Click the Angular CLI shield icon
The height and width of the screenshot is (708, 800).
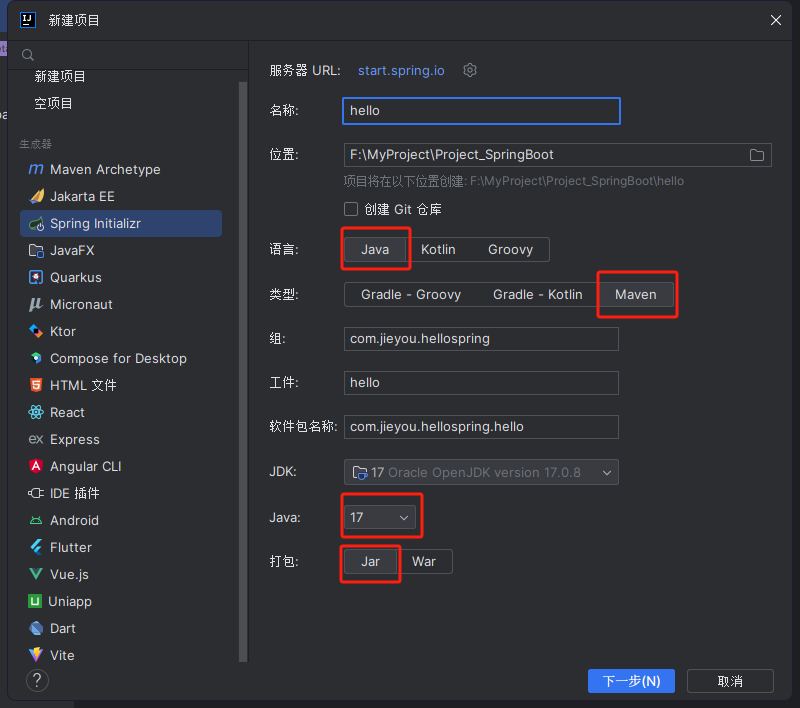tap(36, 466)
